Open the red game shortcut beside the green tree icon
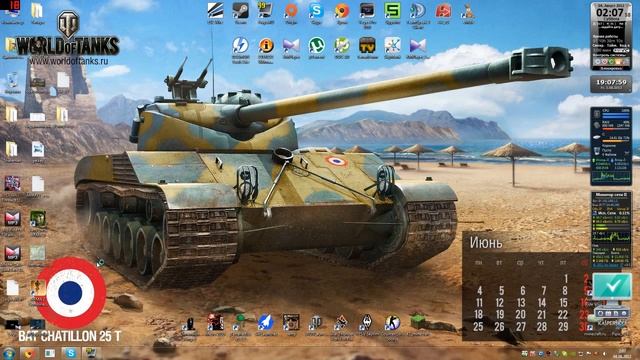This screenshot has height=360, width=640. (215, 323)
